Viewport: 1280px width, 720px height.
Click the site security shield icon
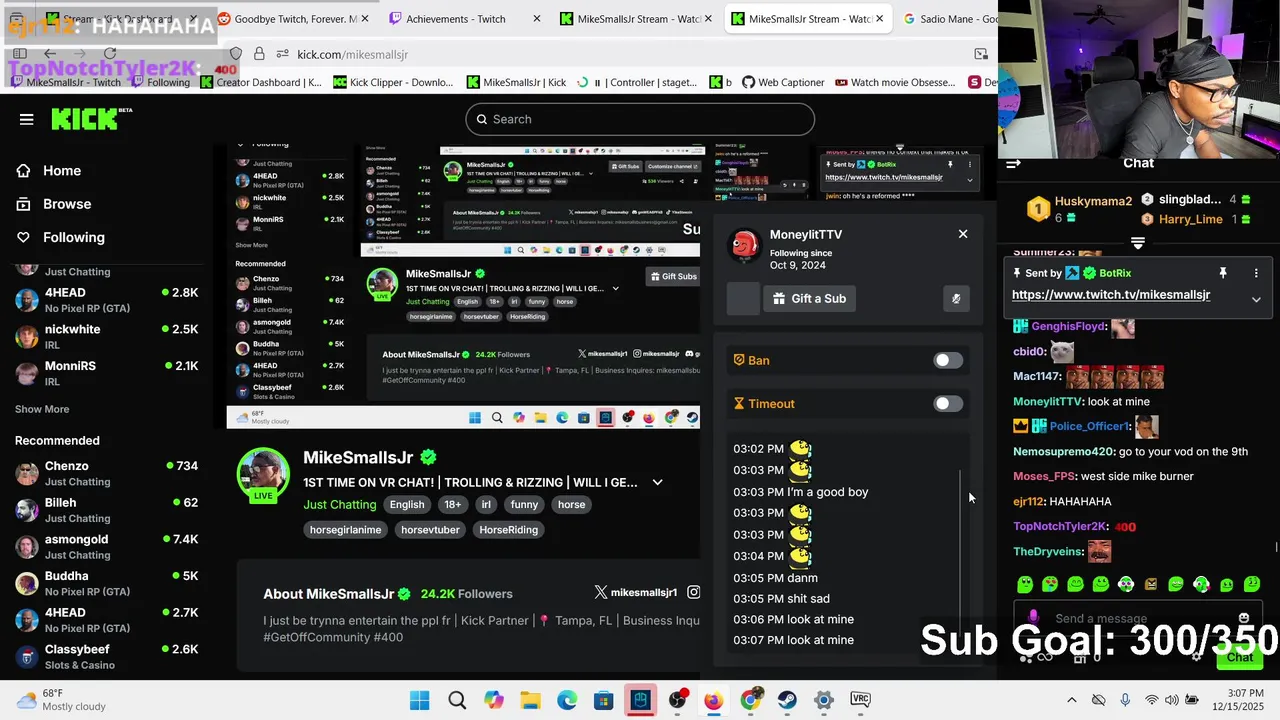(236, 54)
